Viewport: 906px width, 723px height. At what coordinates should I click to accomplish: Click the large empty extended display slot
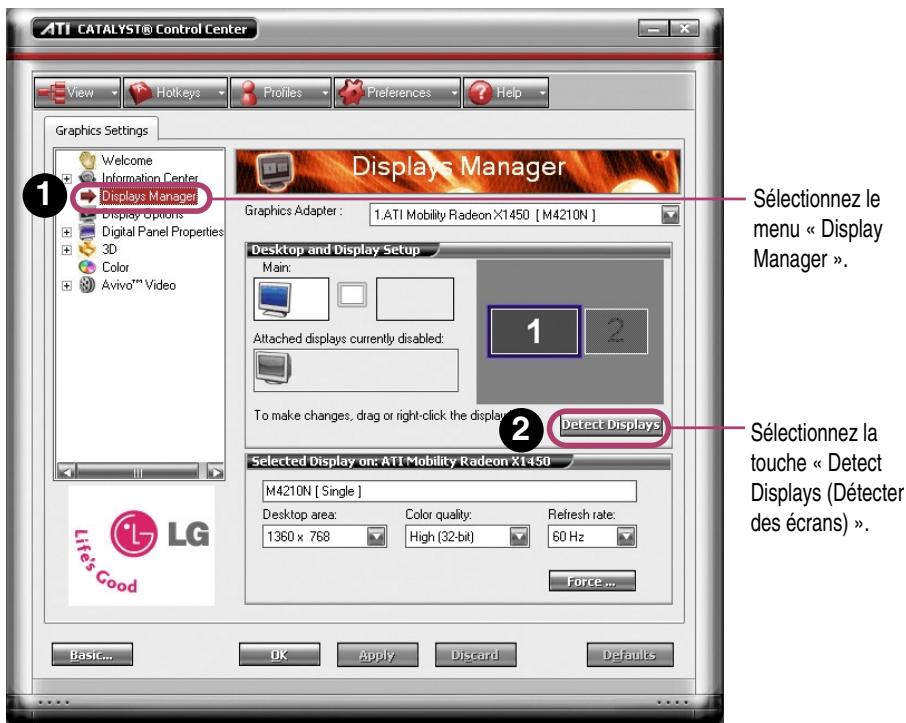click(415, 299)
